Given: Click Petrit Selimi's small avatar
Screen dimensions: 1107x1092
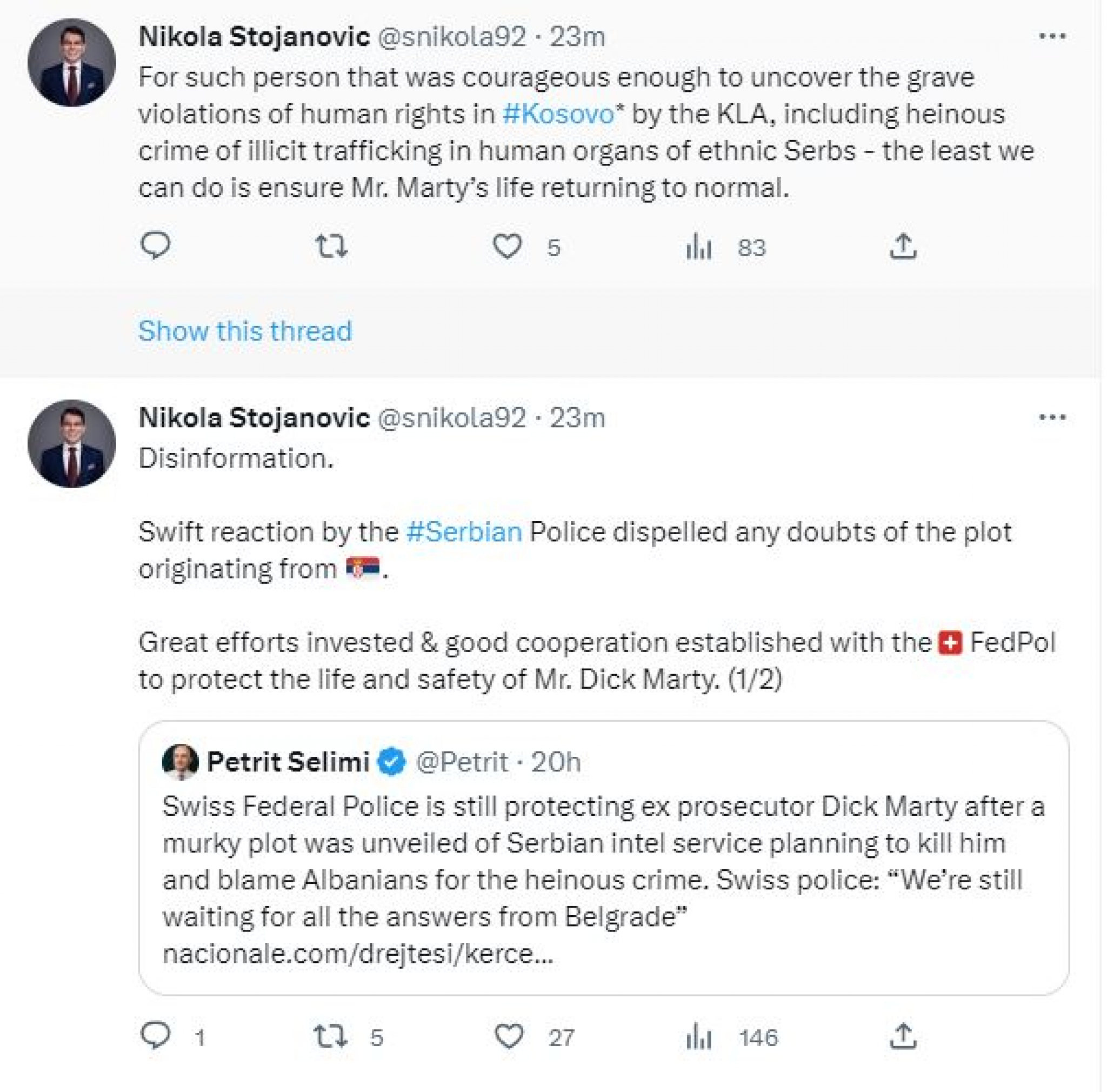Looking at the screenshot, I should click(x=181, y=763).
